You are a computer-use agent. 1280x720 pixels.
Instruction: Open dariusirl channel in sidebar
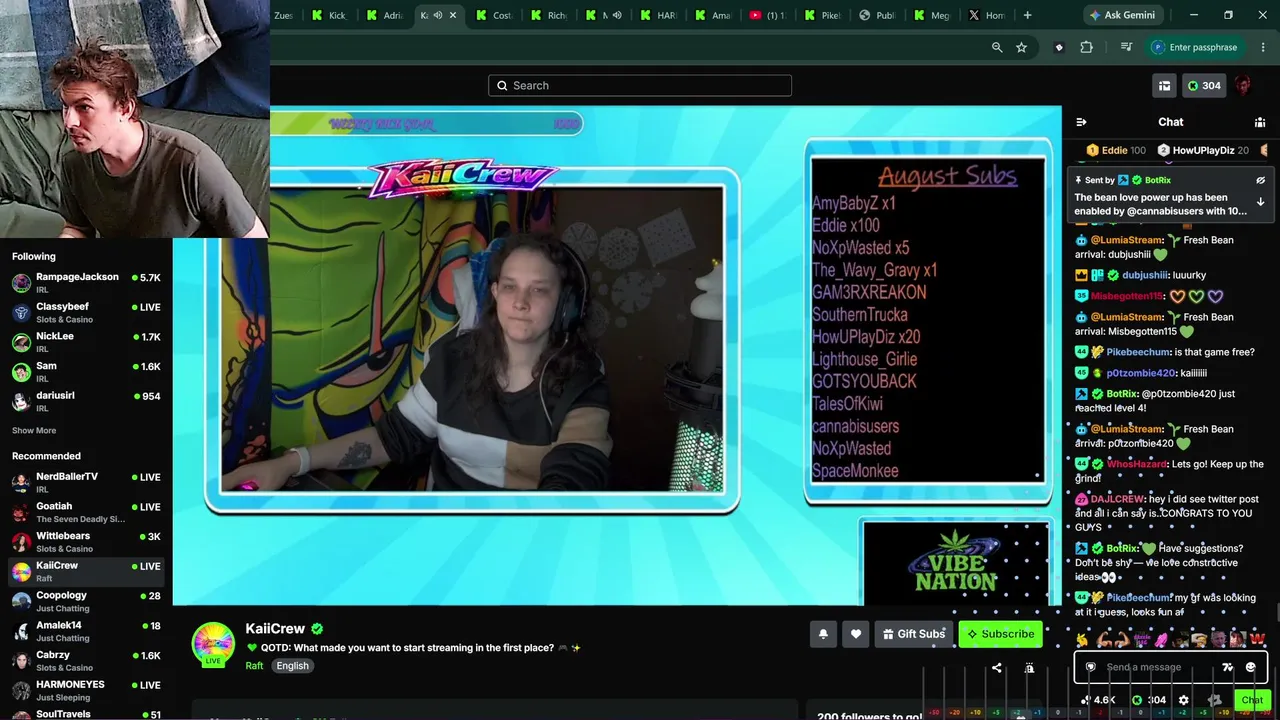(x=86, y=401)
